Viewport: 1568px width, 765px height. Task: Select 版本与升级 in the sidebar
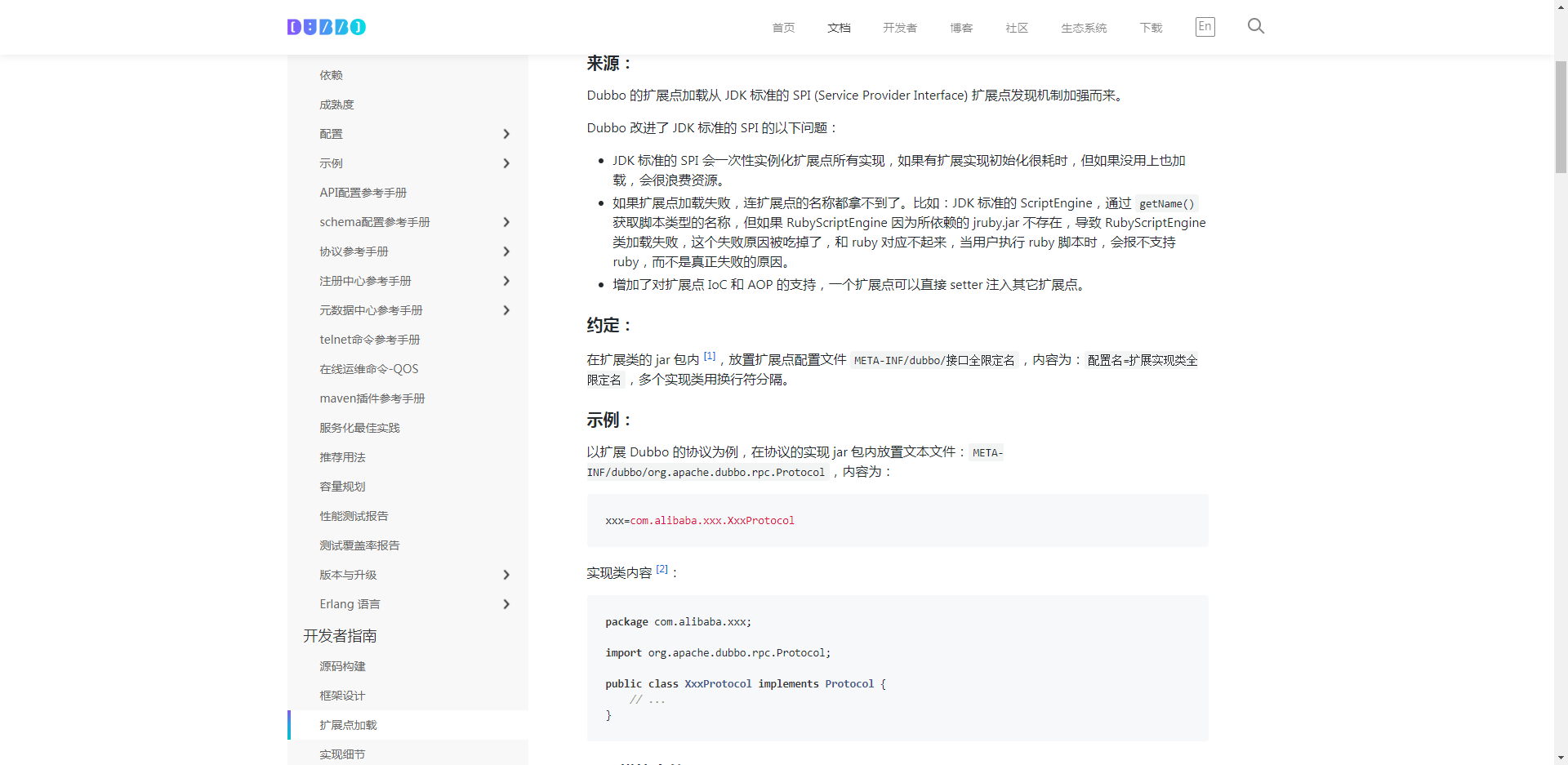(348, 575)
